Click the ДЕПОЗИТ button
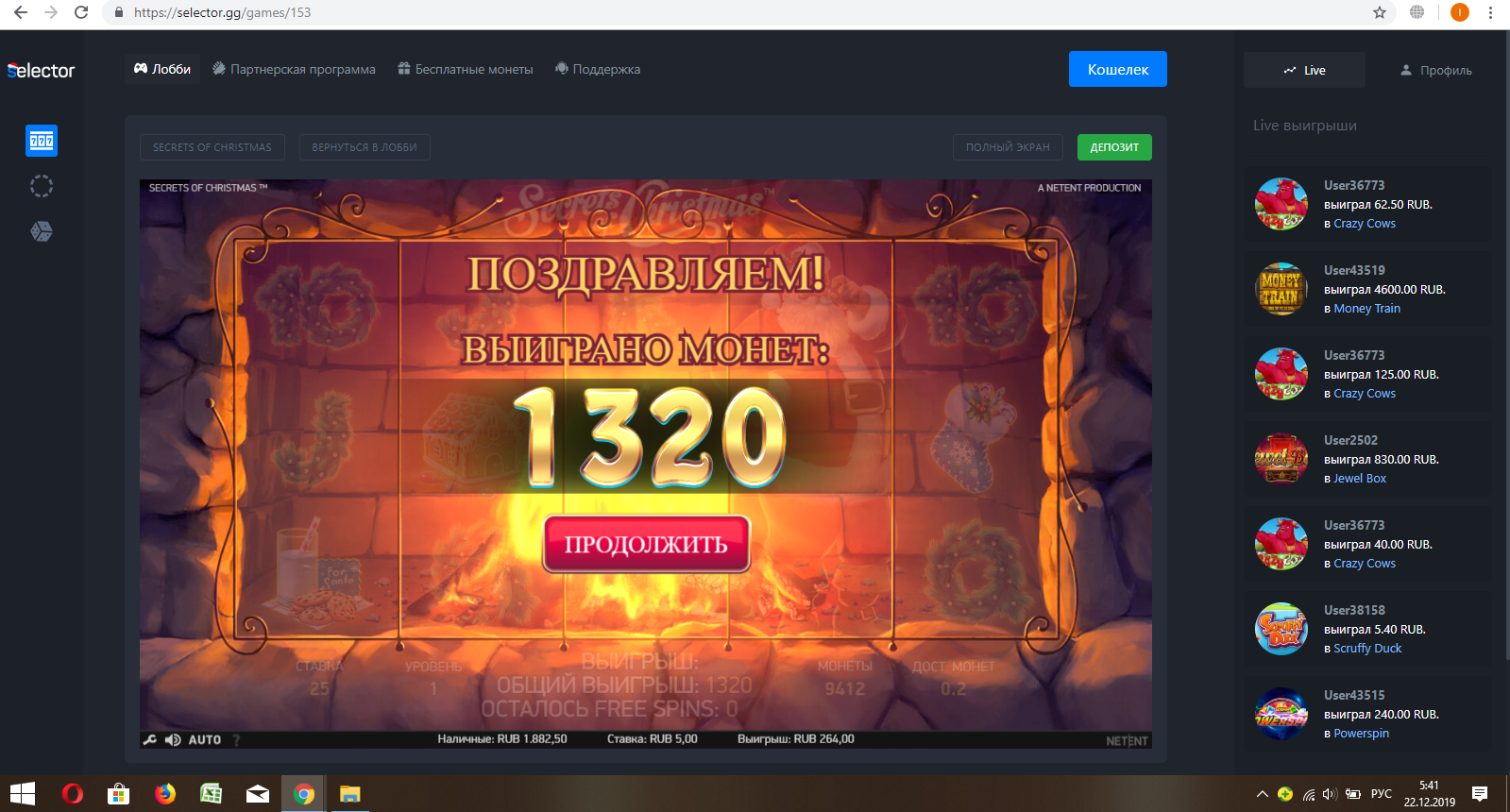1510x812 pixels. [x=1114, y=147]
